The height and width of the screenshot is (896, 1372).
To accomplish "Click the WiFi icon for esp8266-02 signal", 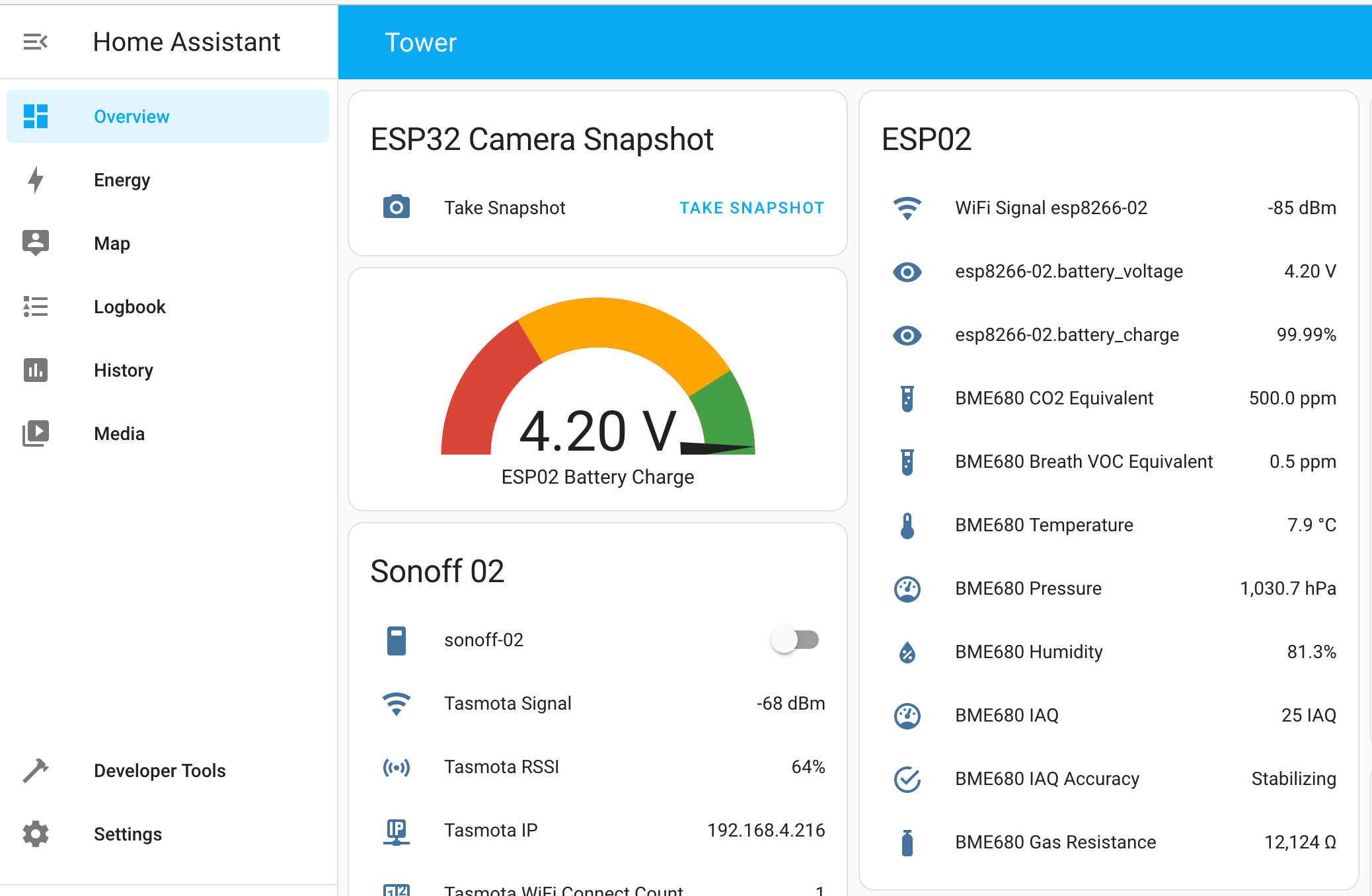I will click(907, 208).
